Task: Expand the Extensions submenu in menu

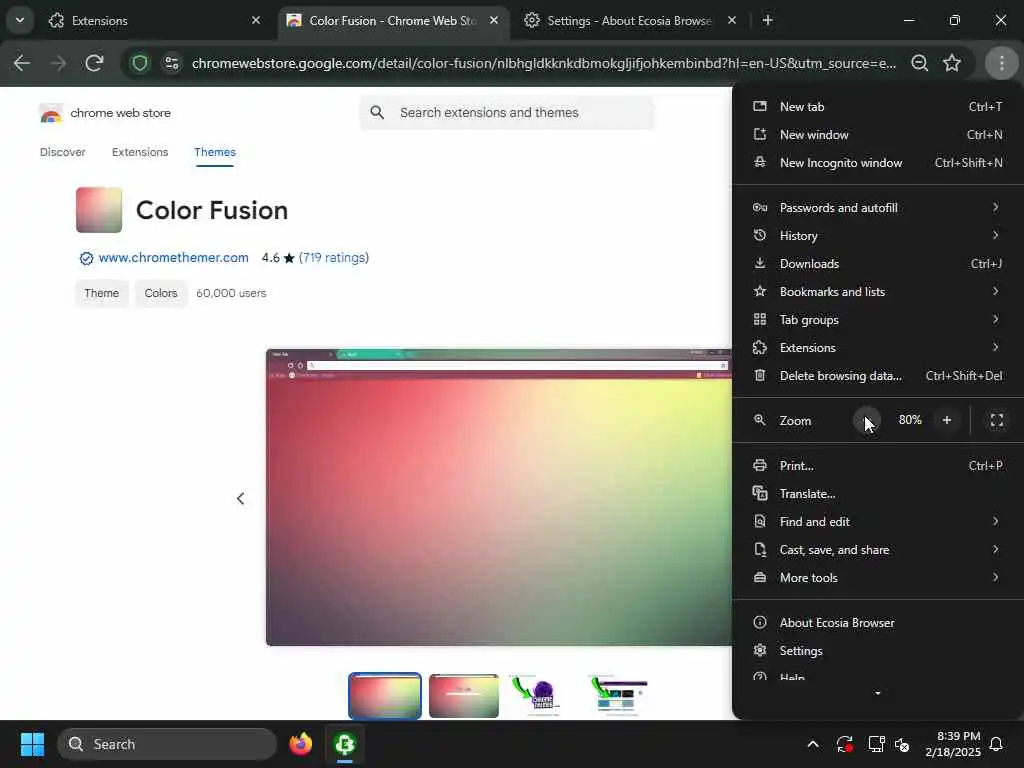Action: (x=878, y=348)
